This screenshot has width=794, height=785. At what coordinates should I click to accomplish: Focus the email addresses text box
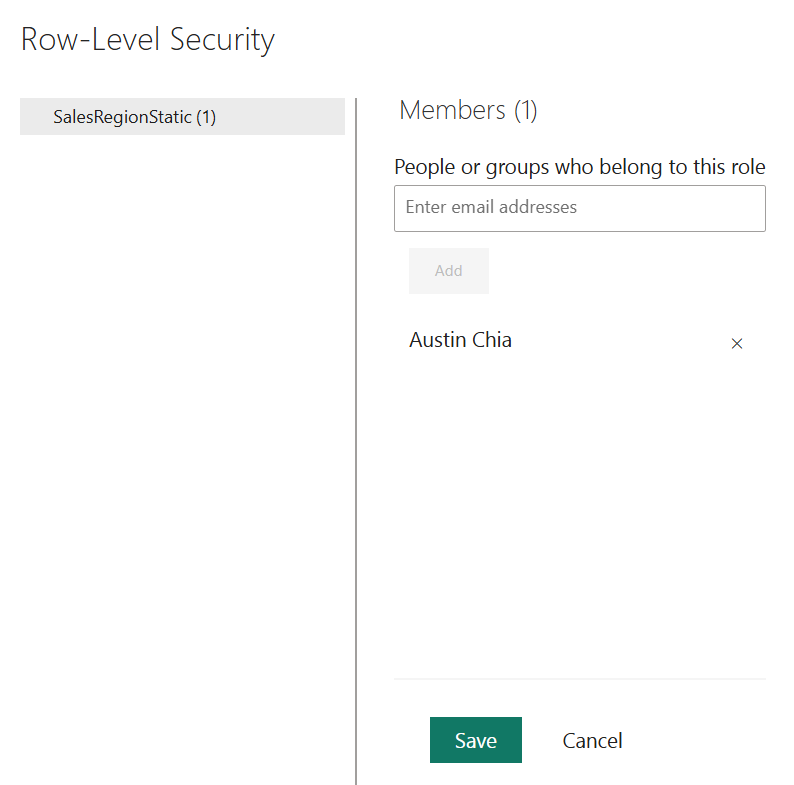tap(579, 208)
